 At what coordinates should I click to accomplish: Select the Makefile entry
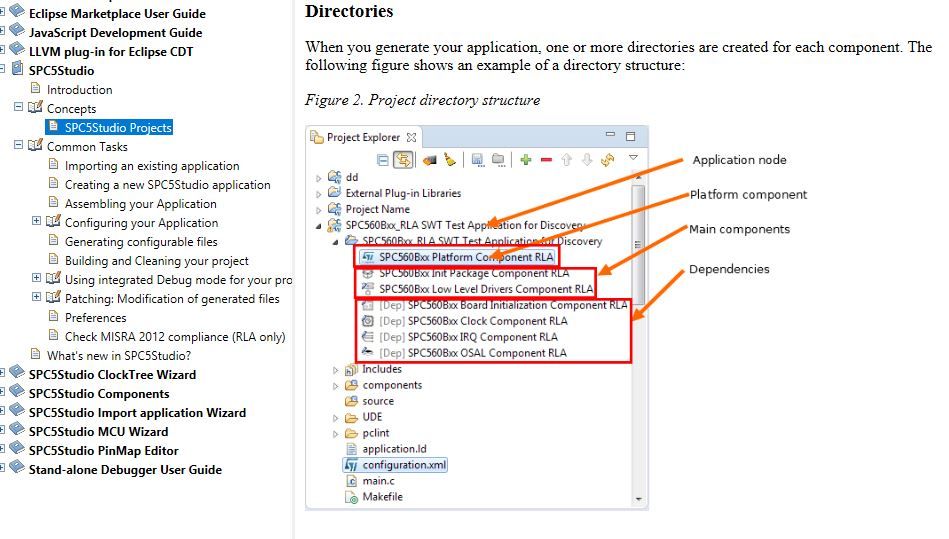pyautogui.click(x=383, y=497)
